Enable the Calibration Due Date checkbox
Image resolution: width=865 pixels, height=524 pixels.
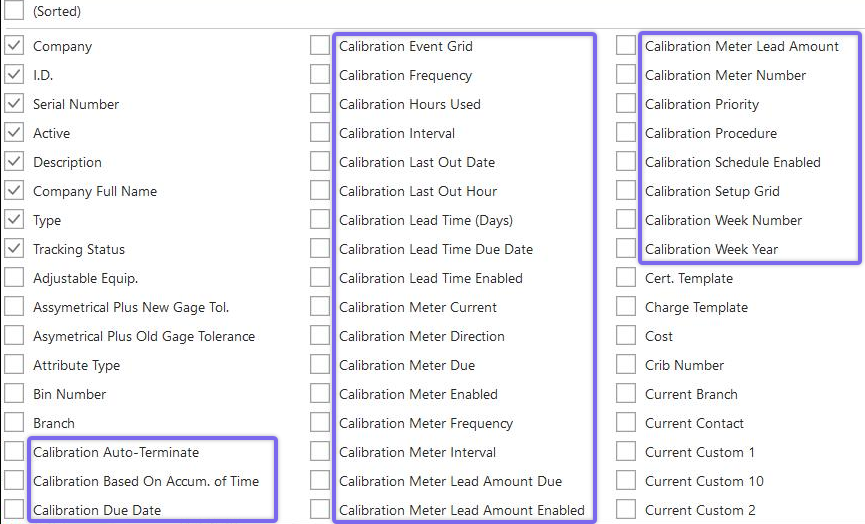[14, 510]
